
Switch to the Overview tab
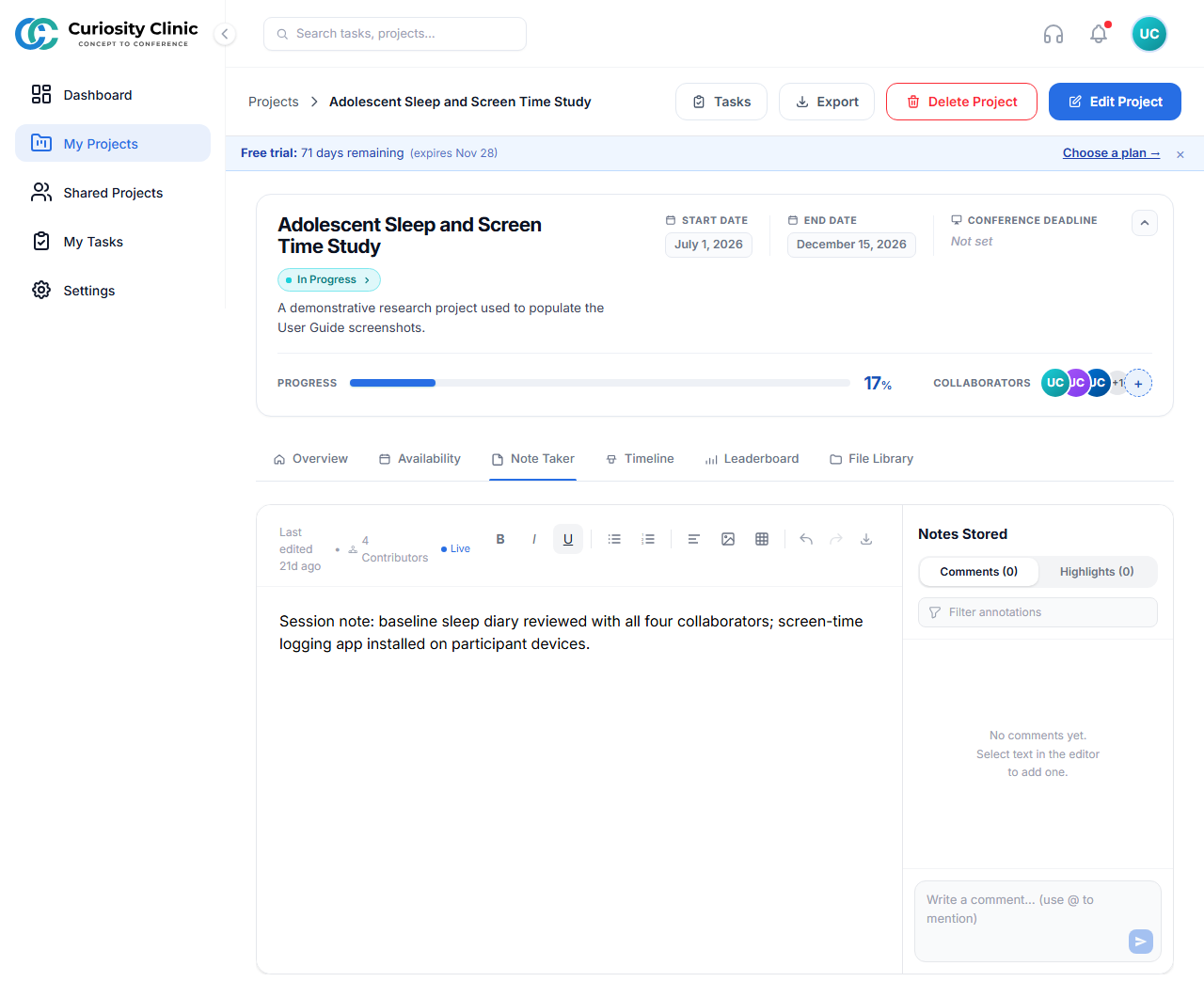coord(310,459)
